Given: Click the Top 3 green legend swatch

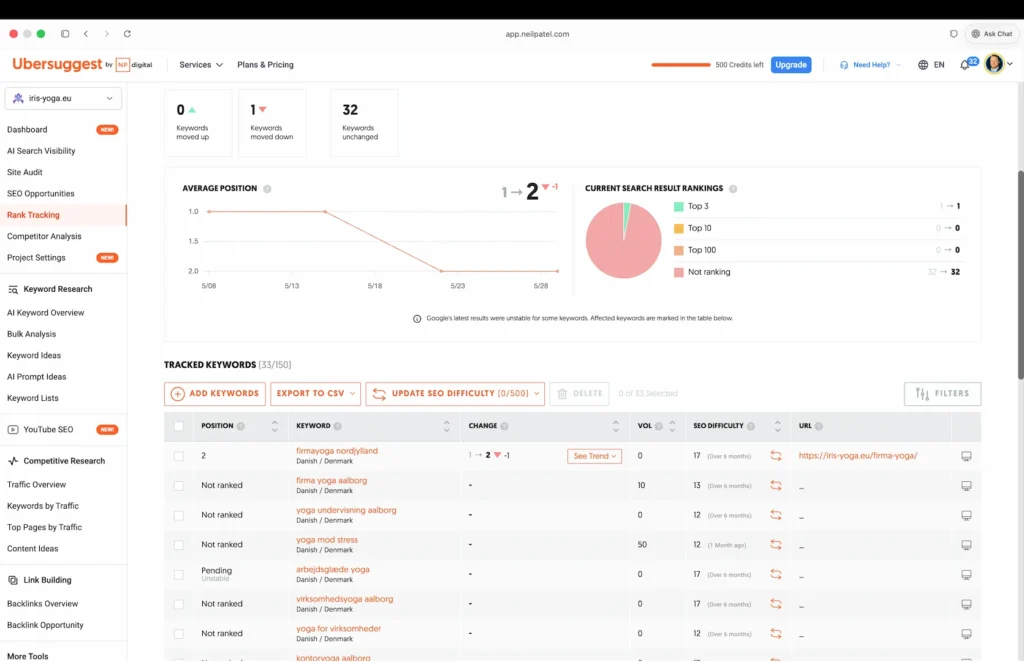Looking at the screenshot, I should point(679,206).
